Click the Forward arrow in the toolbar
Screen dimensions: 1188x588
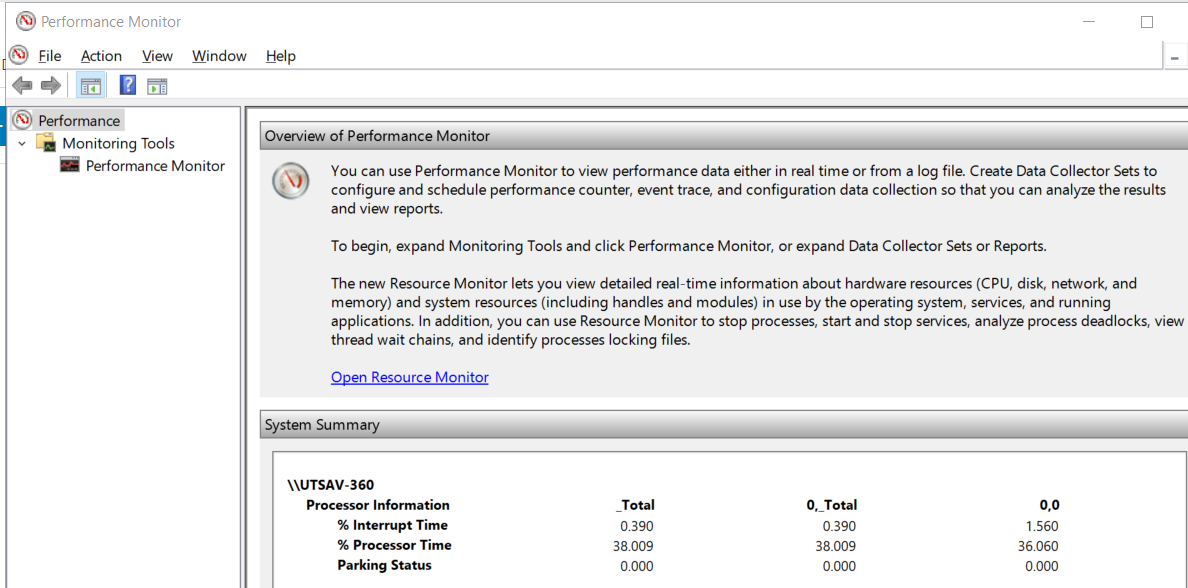pos(51,86)
